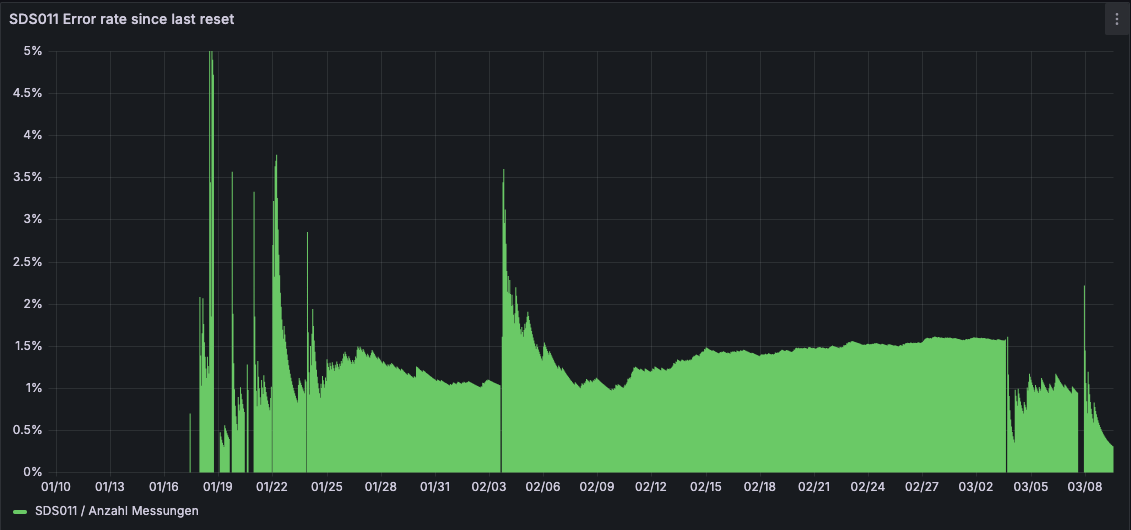1131x530 pixels.
Task: Click the 02/15 date label
Action: (x=706, y=487)
